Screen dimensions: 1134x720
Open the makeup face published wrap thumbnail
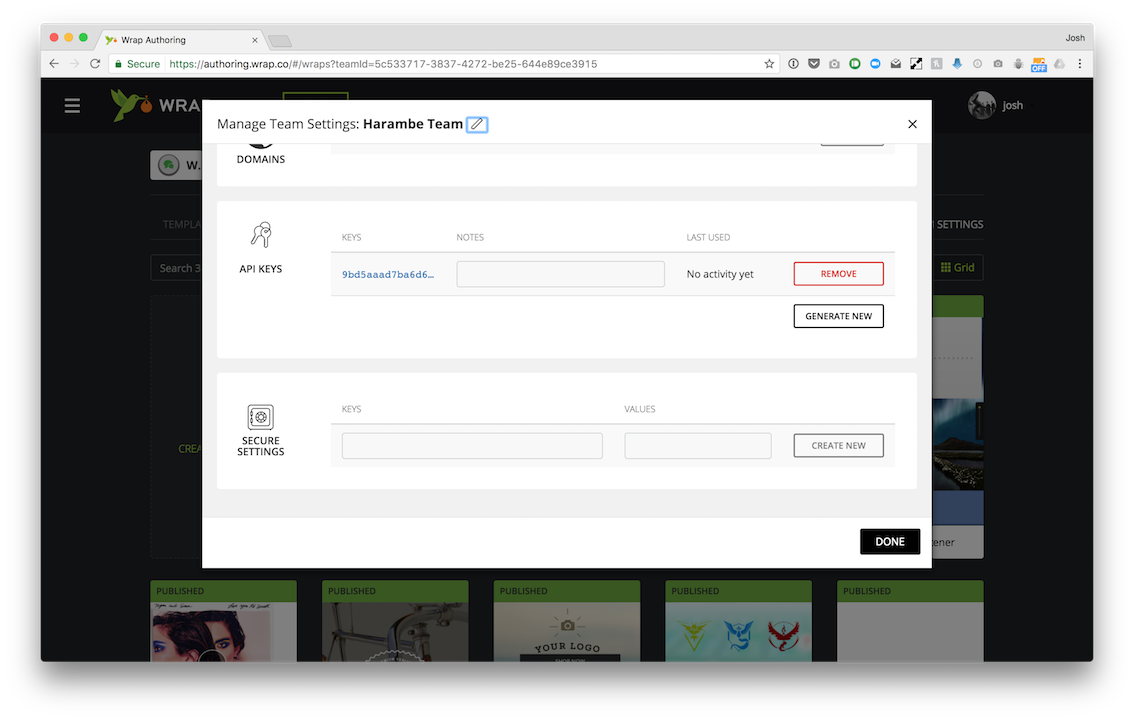(x=223, y=632)
